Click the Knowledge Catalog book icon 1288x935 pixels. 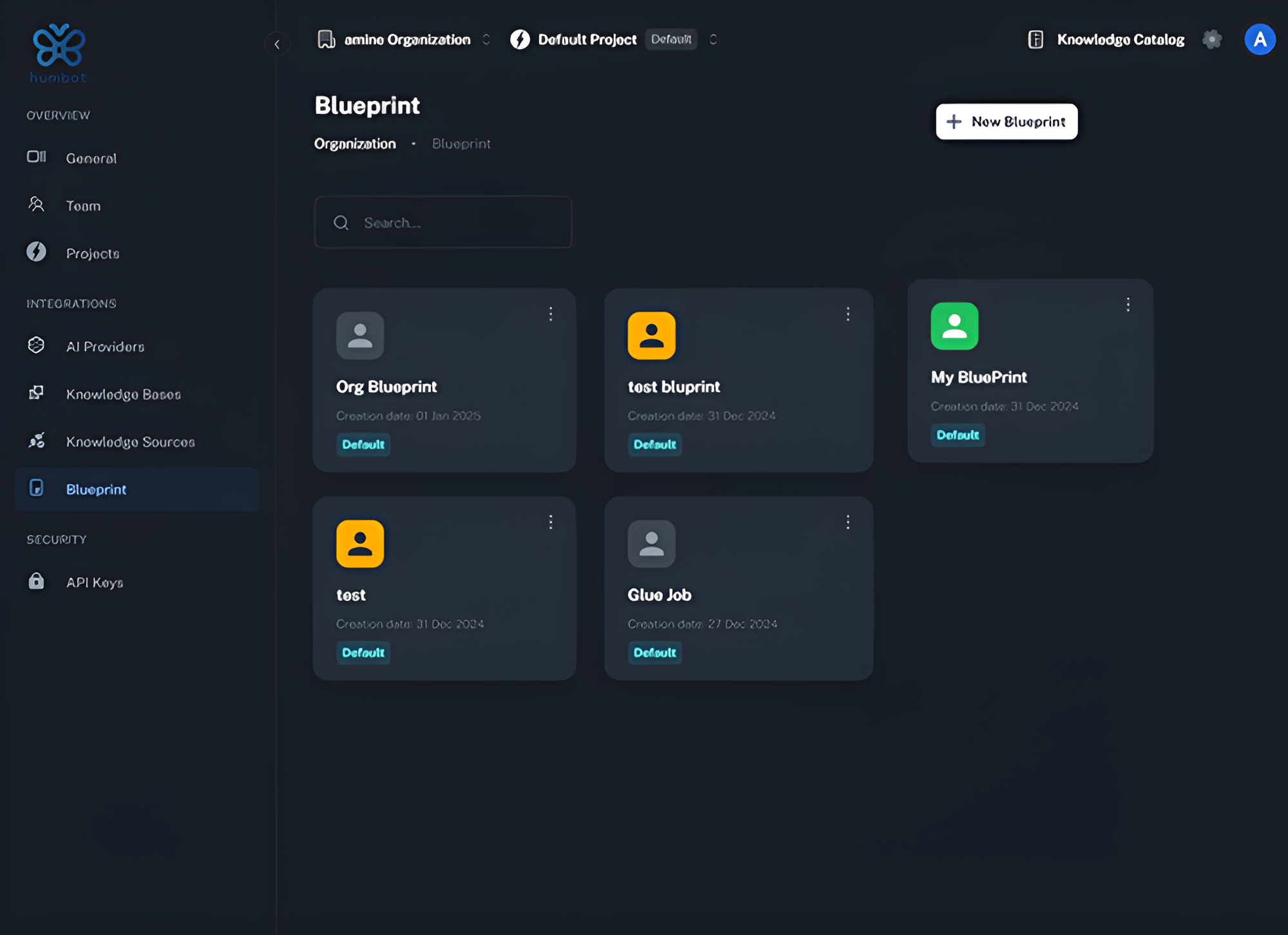(x=1035, y=39)
